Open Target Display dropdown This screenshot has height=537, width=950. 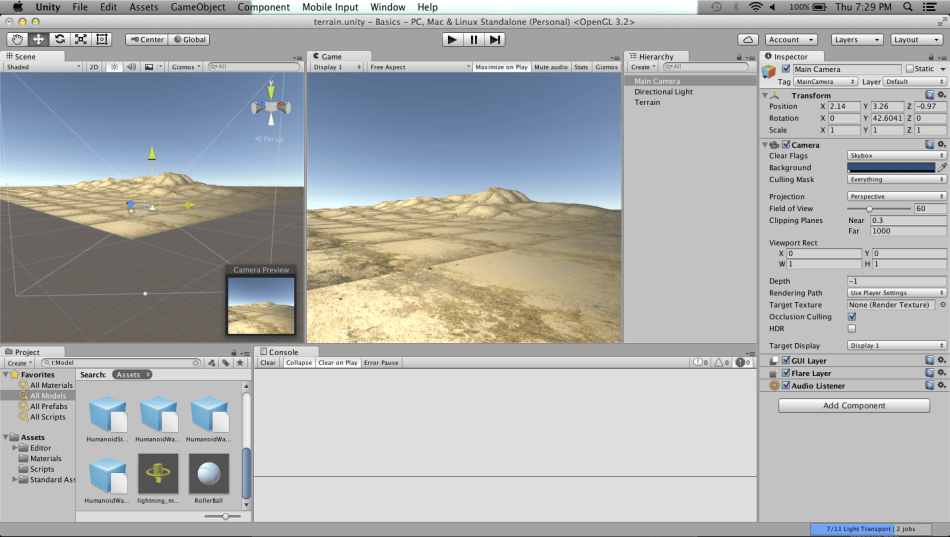[896, 345]
